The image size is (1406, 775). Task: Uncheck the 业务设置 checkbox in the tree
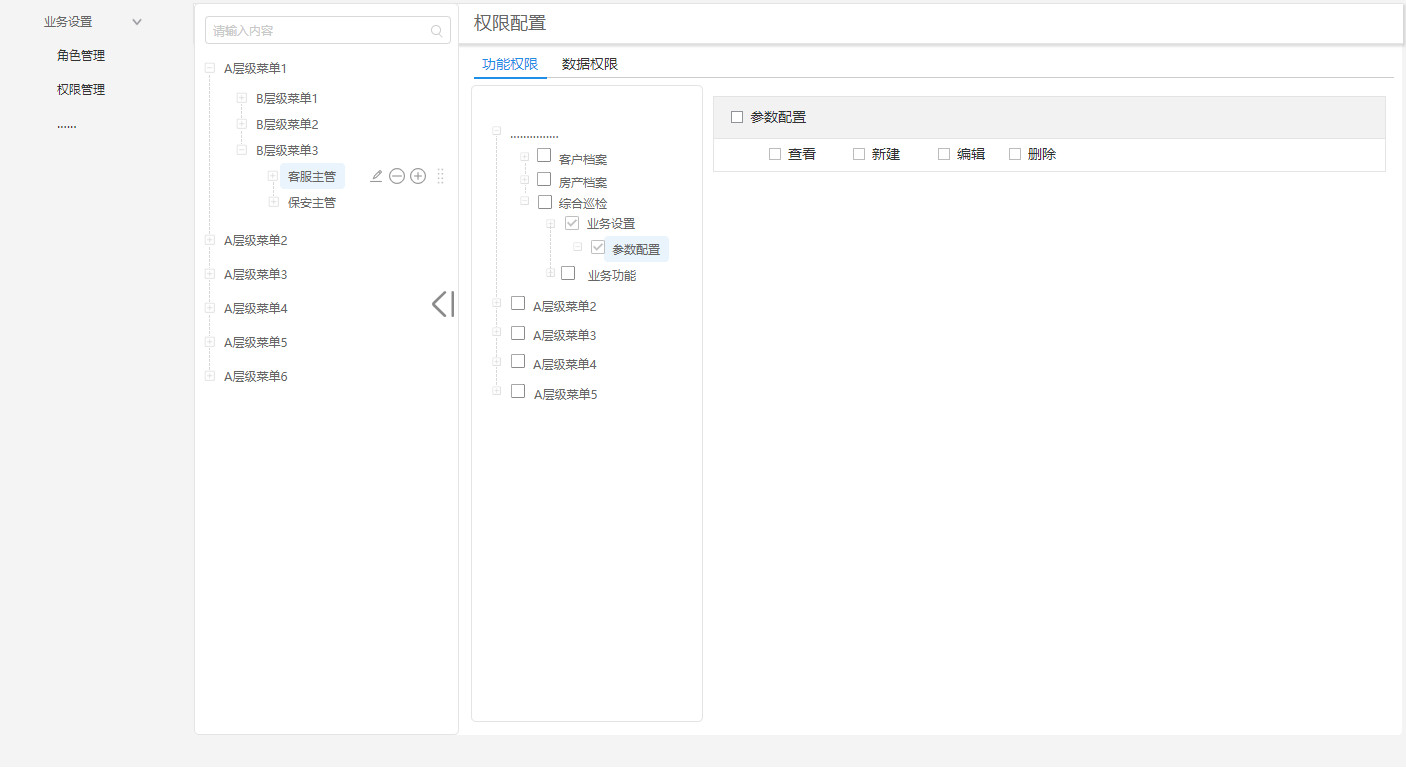(x=571, y=222)
